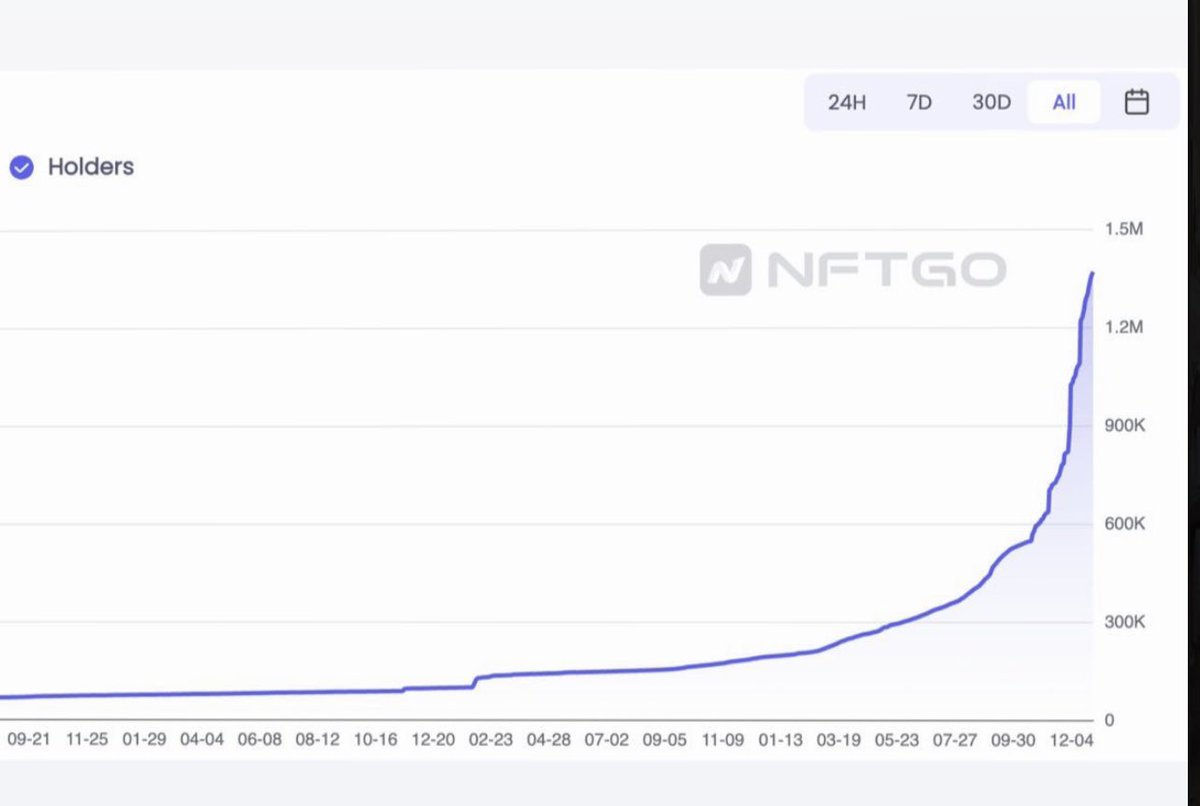Click the 300K y-axis label
This screenshot has height=806, width=1200.
[x=1125, y=621]
